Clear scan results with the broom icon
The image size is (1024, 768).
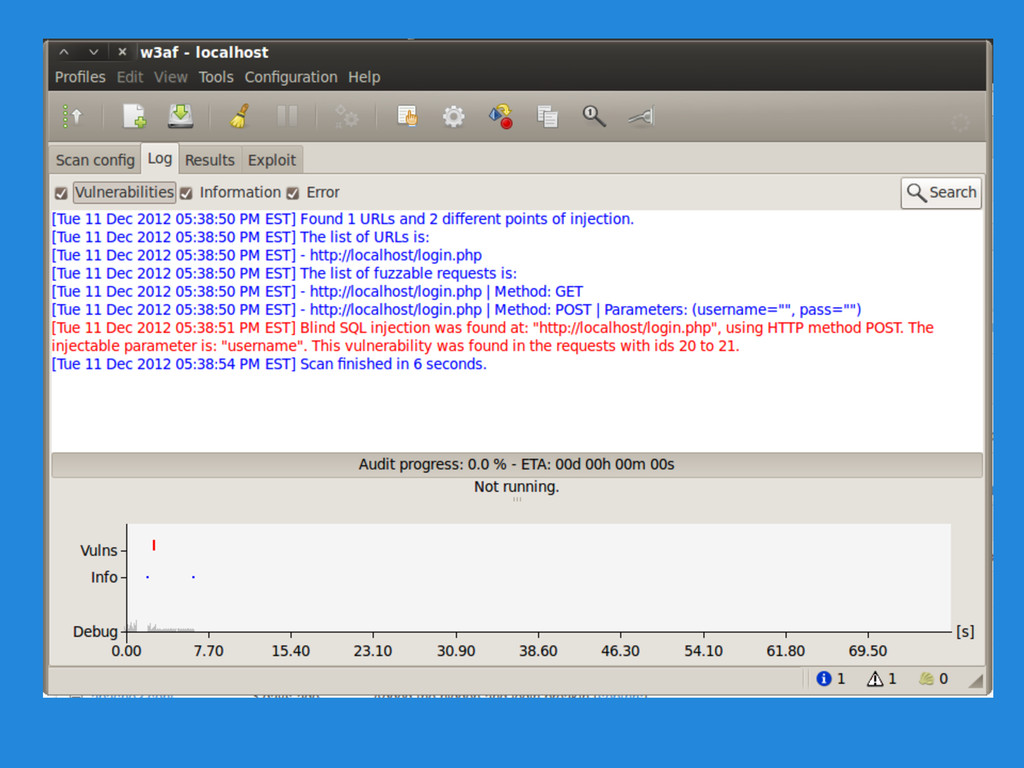pos(240,117)
